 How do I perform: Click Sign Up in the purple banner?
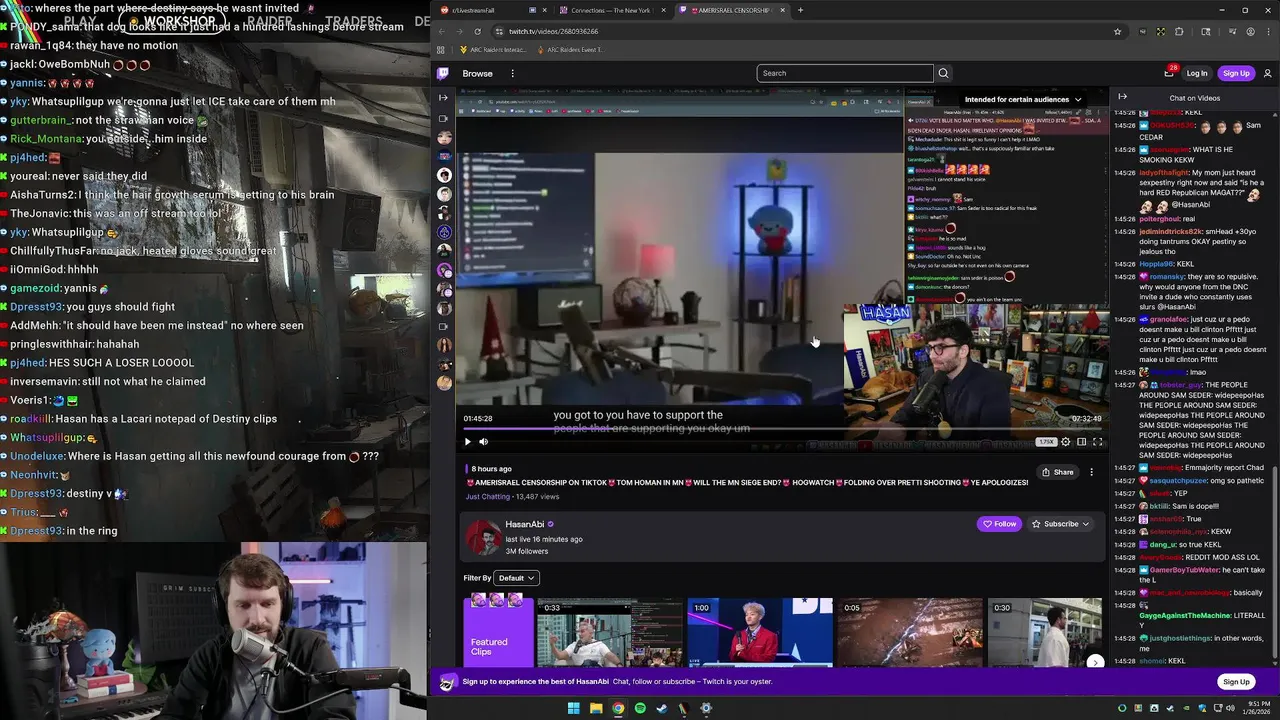tap(1236, 682)
